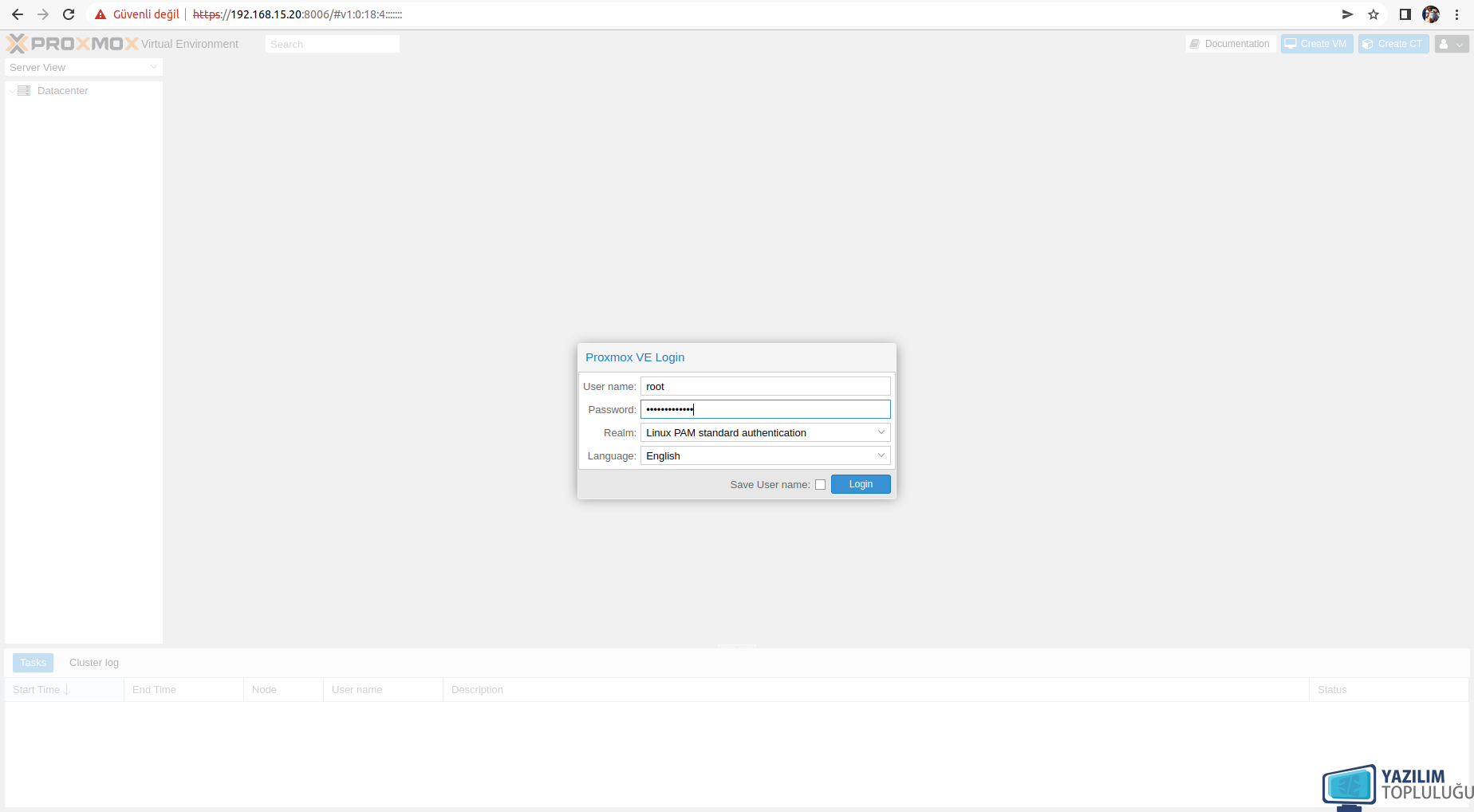Click the not-secure warning triangle icon
This screenshot has width=1474, height=812.
pyautogui.click(x=100, y=14)
